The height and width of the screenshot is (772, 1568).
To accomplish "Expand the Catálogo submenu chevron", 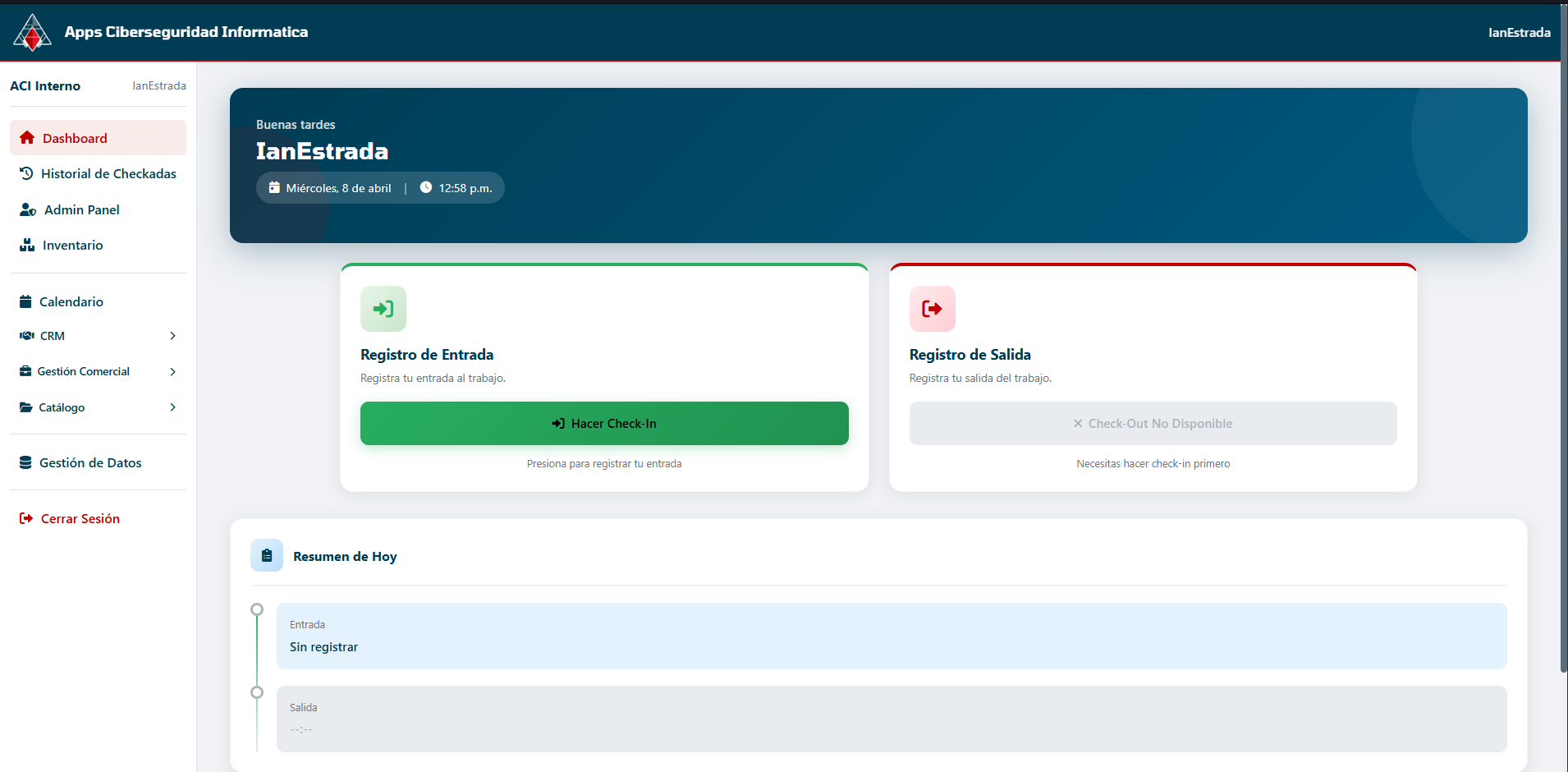I will point(172,407).
